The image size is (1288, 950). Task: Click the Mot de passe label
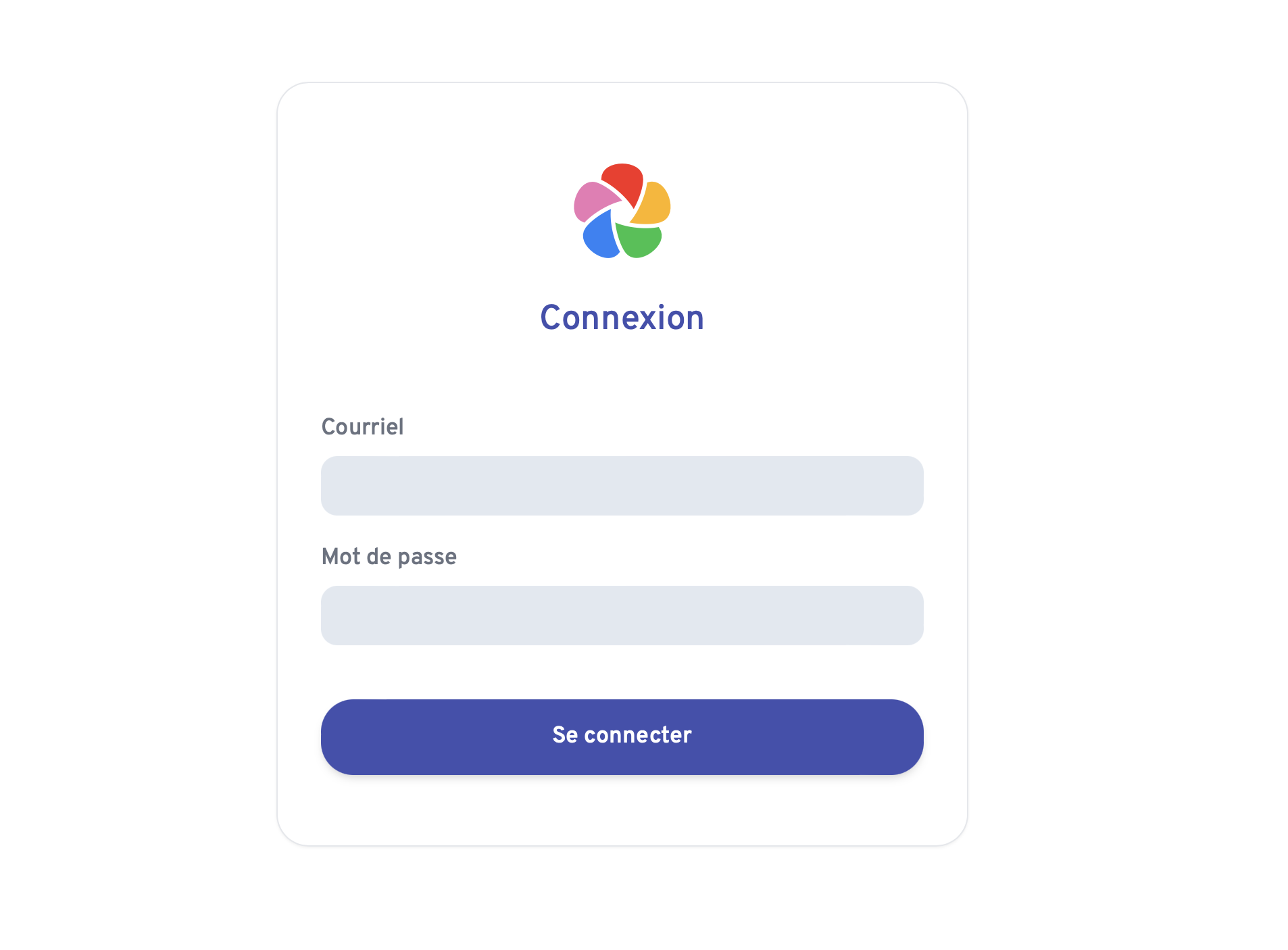(x=389, y=557)
